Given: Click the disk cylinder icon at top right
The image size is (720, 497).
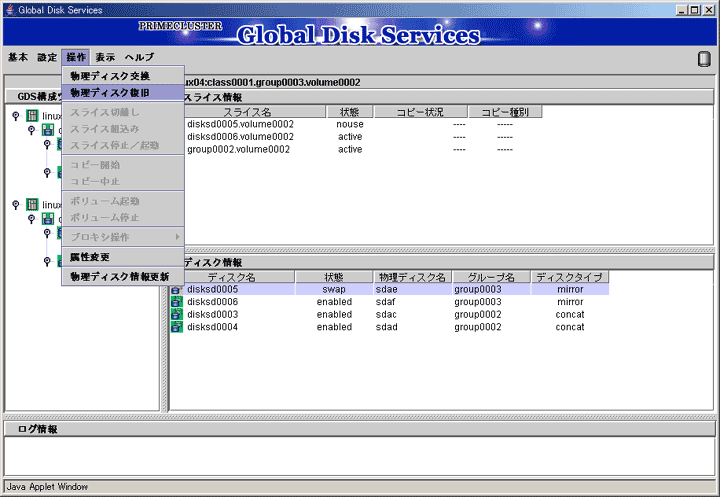Looking at the screenshot, I should coord(704,59).
